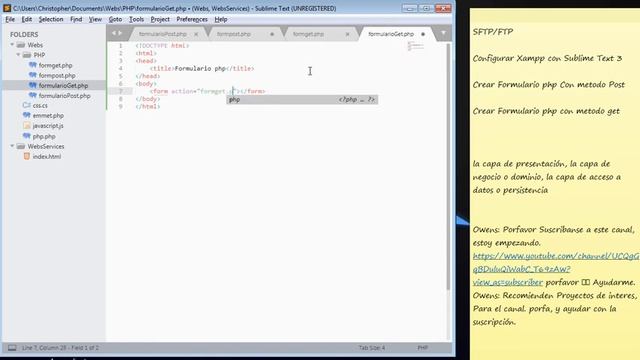
Task: Click the Sublime Text title bar icon
Action: (x=7, y=8)
